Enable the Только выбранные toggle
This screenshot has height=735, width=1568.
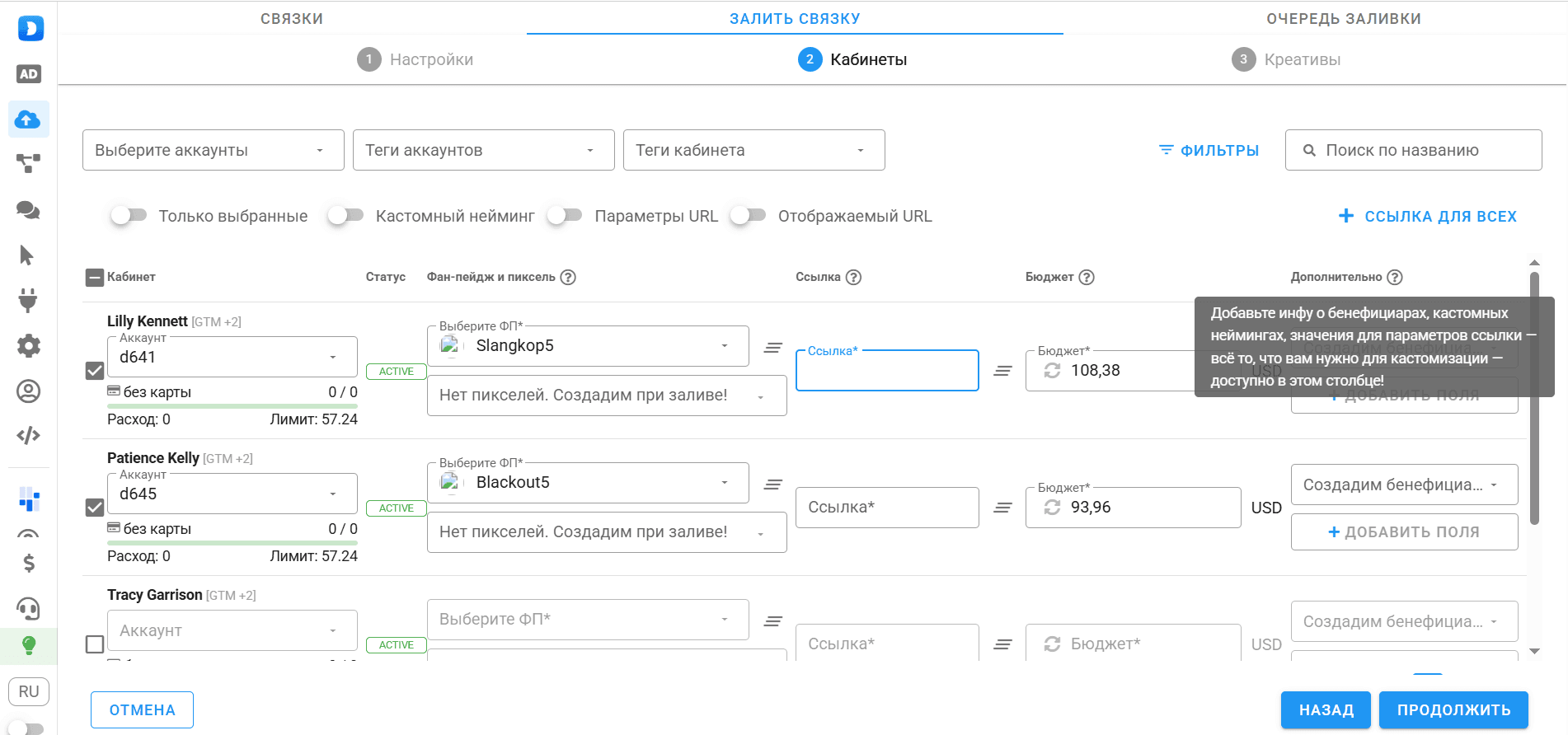click(x=129, y=216)
